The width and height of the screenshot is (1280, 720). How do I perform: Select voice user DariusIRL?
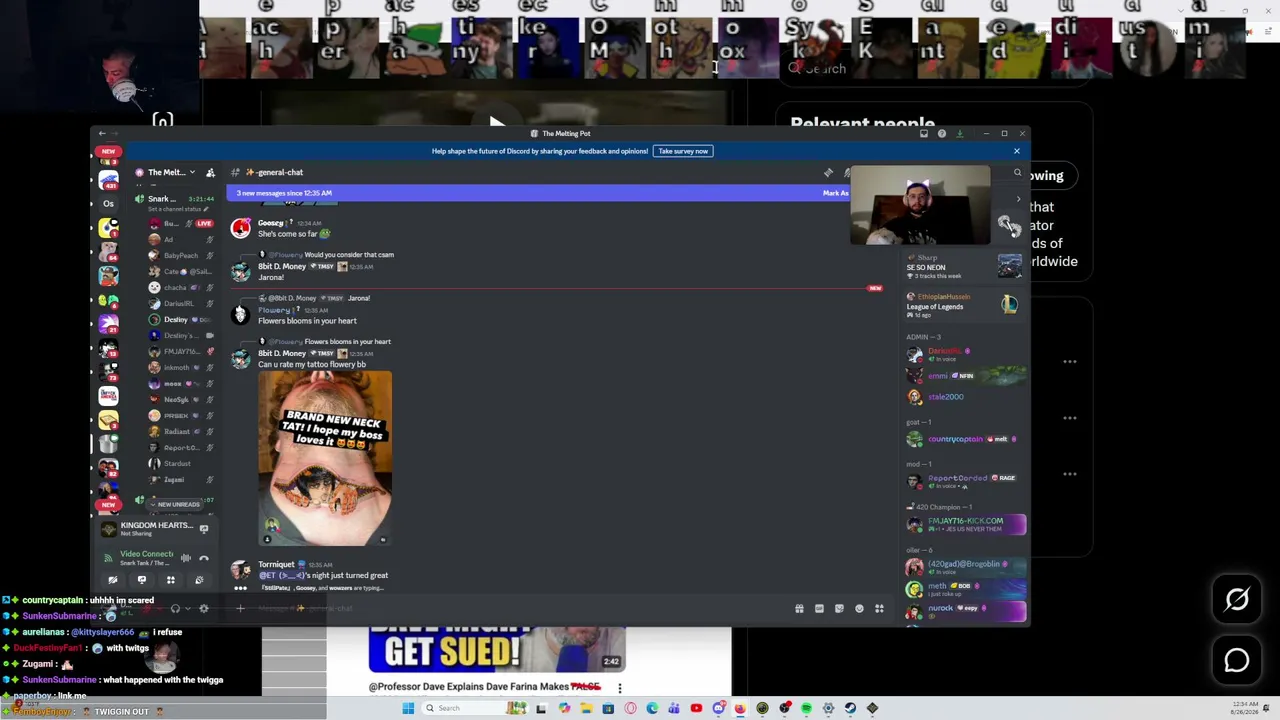click(179, 303)
